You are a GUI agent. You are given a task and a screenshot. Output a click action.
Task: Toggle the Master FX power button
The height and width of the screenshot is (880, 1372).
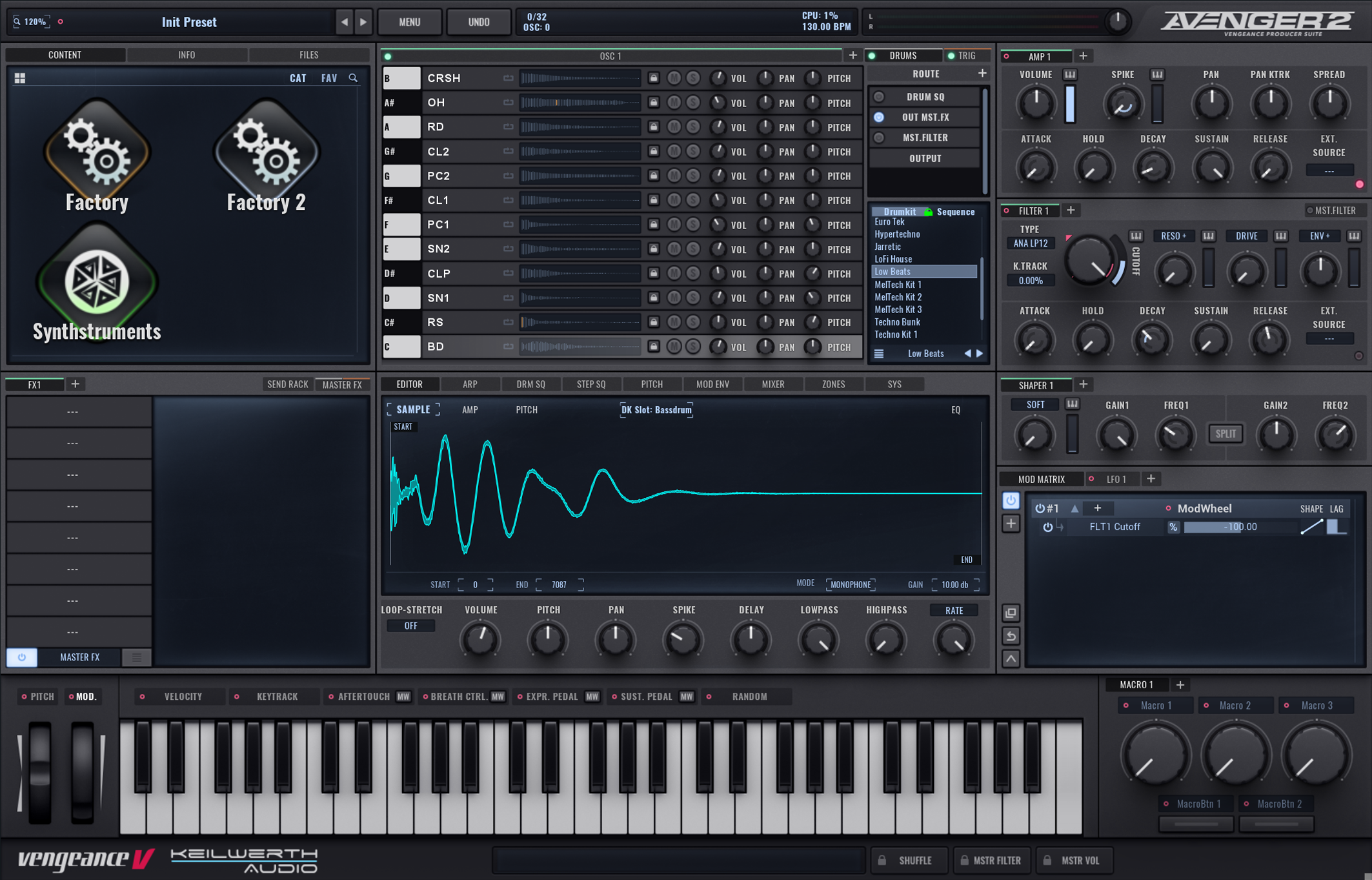pyautogui.click(x=22, y=657)
